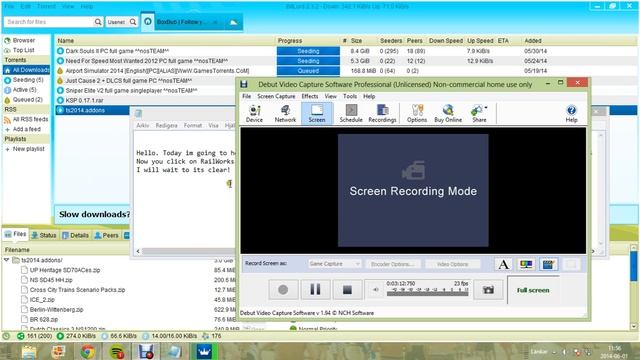Click New playlist in sidebar
This screenshot has height=360, width=640.
28,149
